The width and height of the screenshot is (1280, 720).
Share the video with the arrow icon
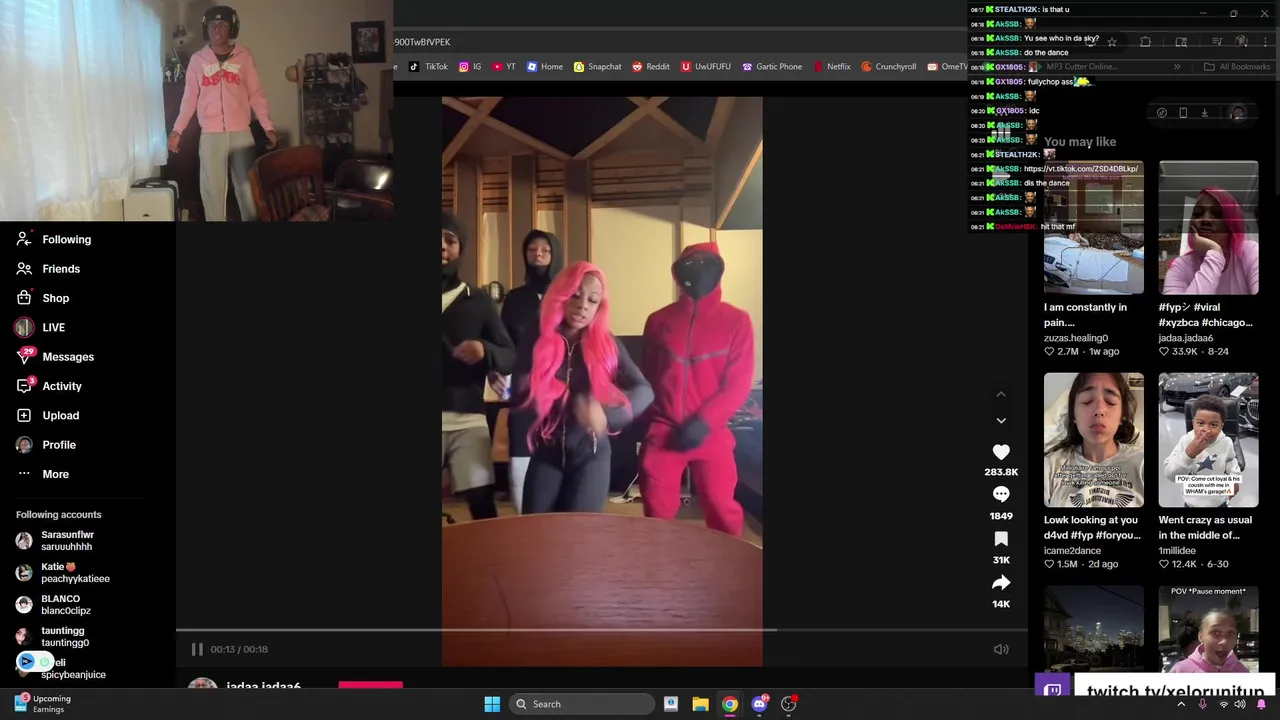coord(1001,583)
